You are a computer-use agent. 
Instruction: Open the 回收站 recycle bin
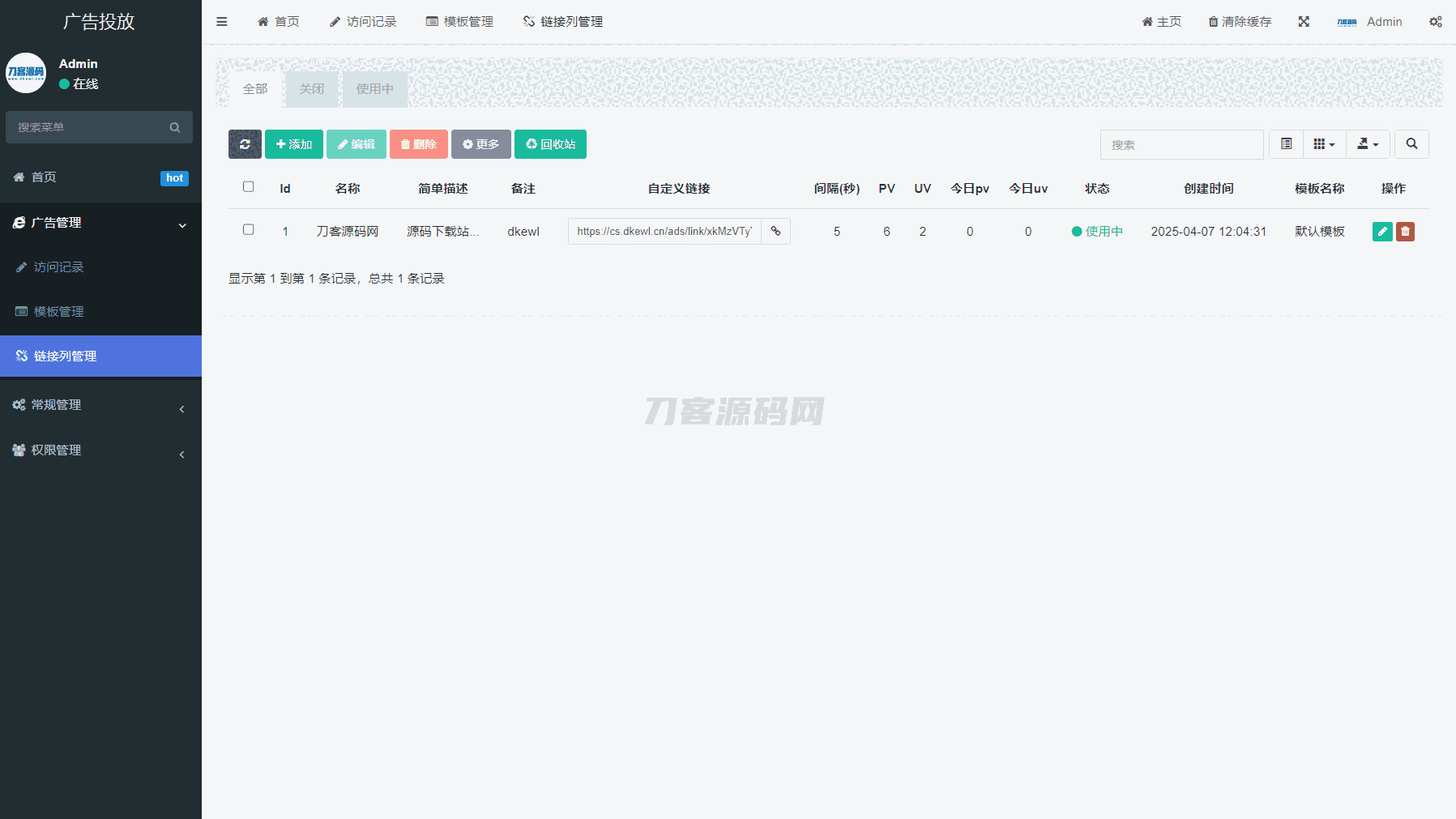[551, 144]
